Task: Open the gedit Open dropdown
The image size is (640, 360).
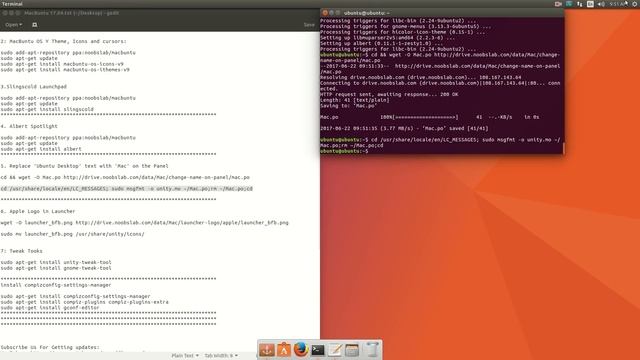Action: pyautogui.click(x=13, y=25)
